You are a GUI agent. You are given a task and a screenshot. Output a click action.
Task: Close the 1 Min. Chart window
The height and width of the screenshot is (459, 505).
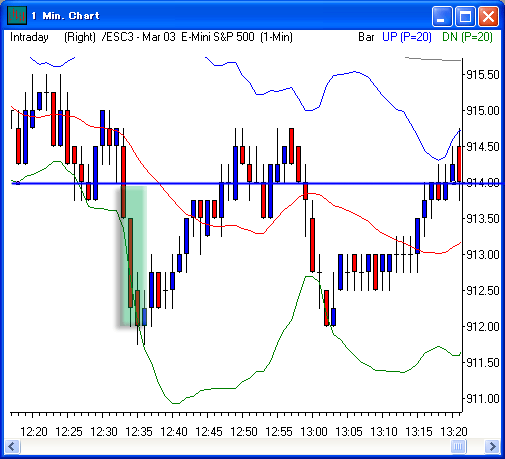(488, 16)
